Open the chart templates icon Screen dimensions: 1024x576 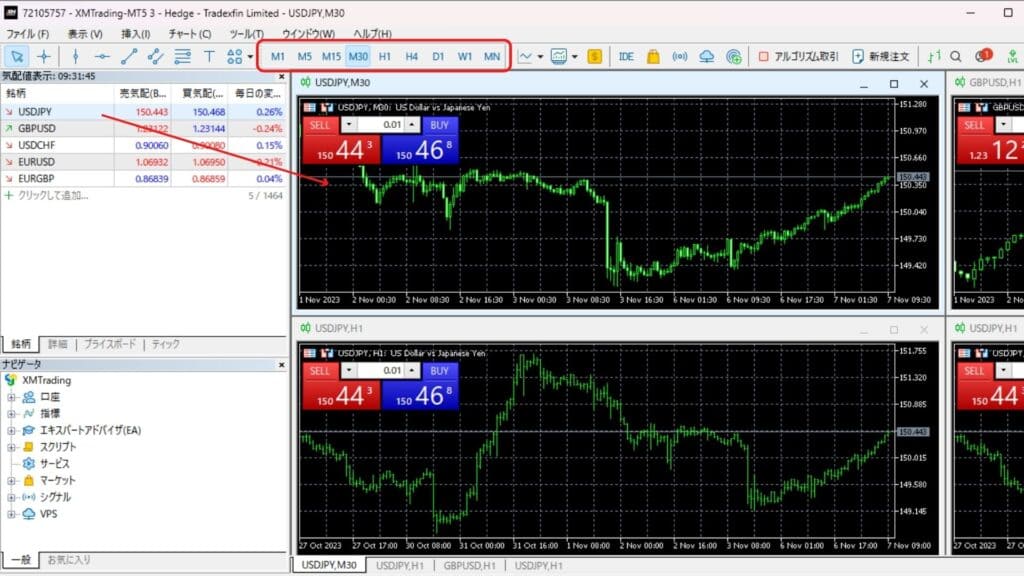pos(559,57)
